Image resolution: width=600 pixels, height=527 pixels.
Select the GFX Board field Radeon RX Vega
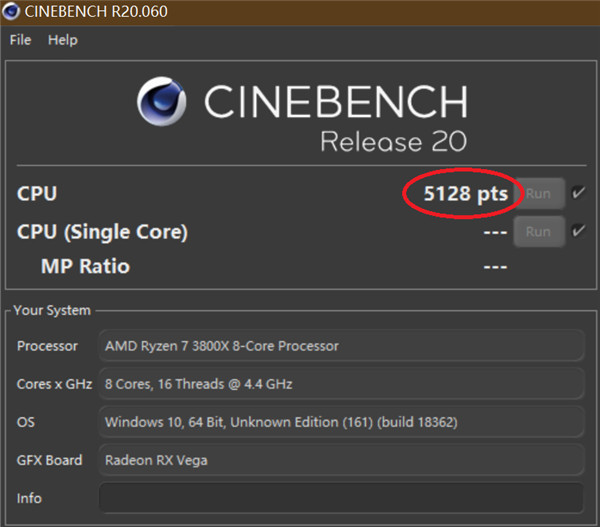tap(340, 460)
